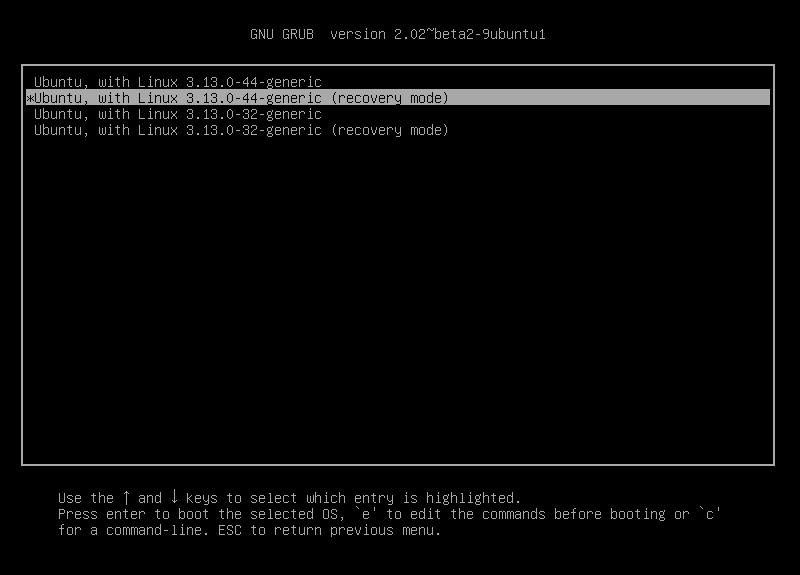
Task: Select Ubuntu with Linux 3.13.0-44-generic entry
Action: click(178, 82)
